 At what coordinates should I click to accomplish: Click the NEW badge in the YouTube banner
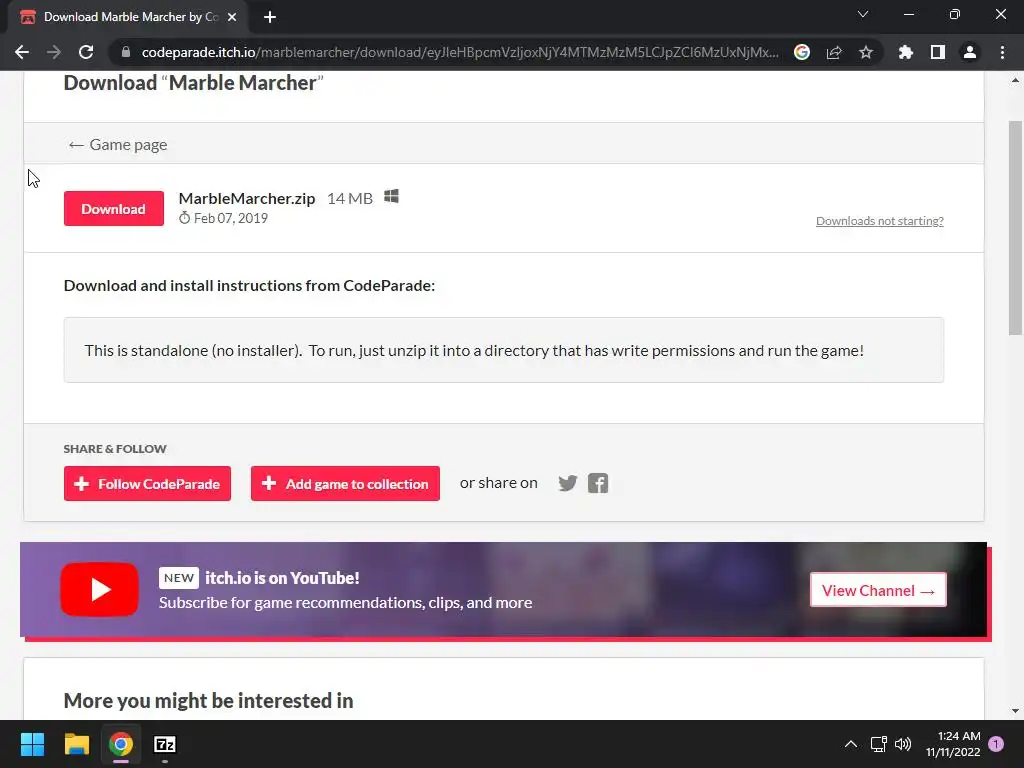[x=178, y=578]
